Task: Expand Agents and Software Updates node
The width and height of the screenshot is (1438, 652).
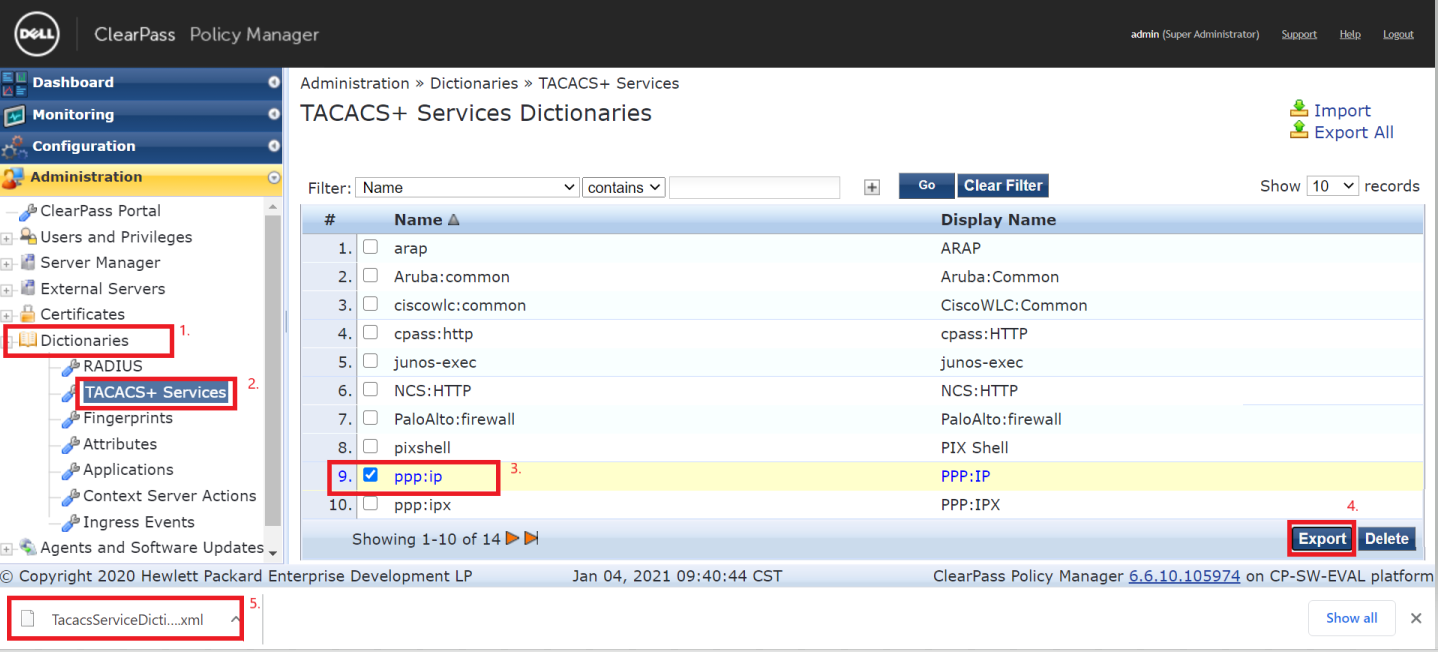Action: [x=7, y=549]
